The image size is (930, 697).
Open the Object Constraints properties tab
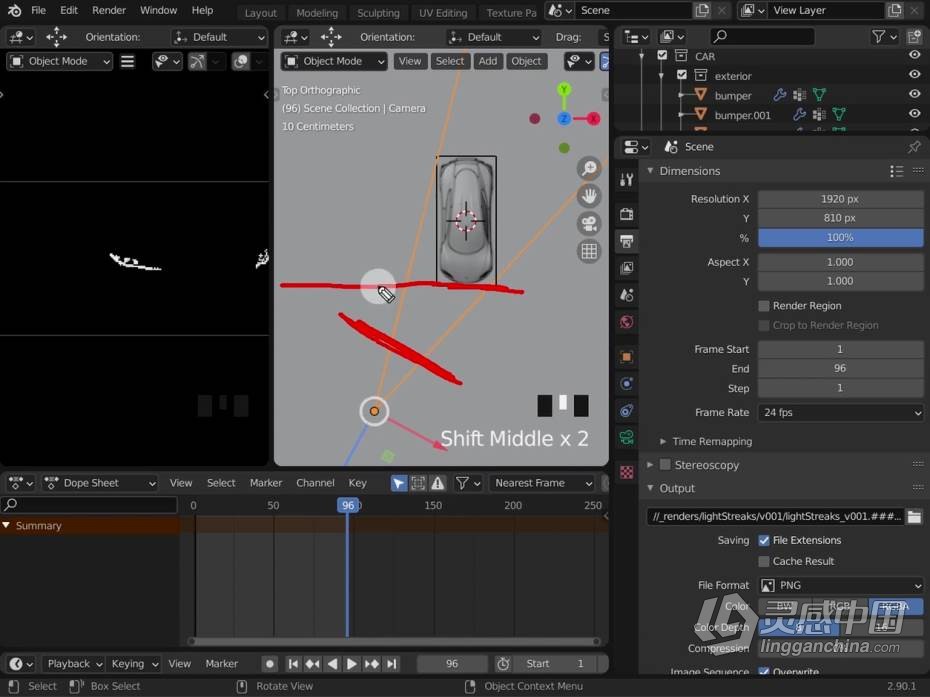(x=626, y=410)
